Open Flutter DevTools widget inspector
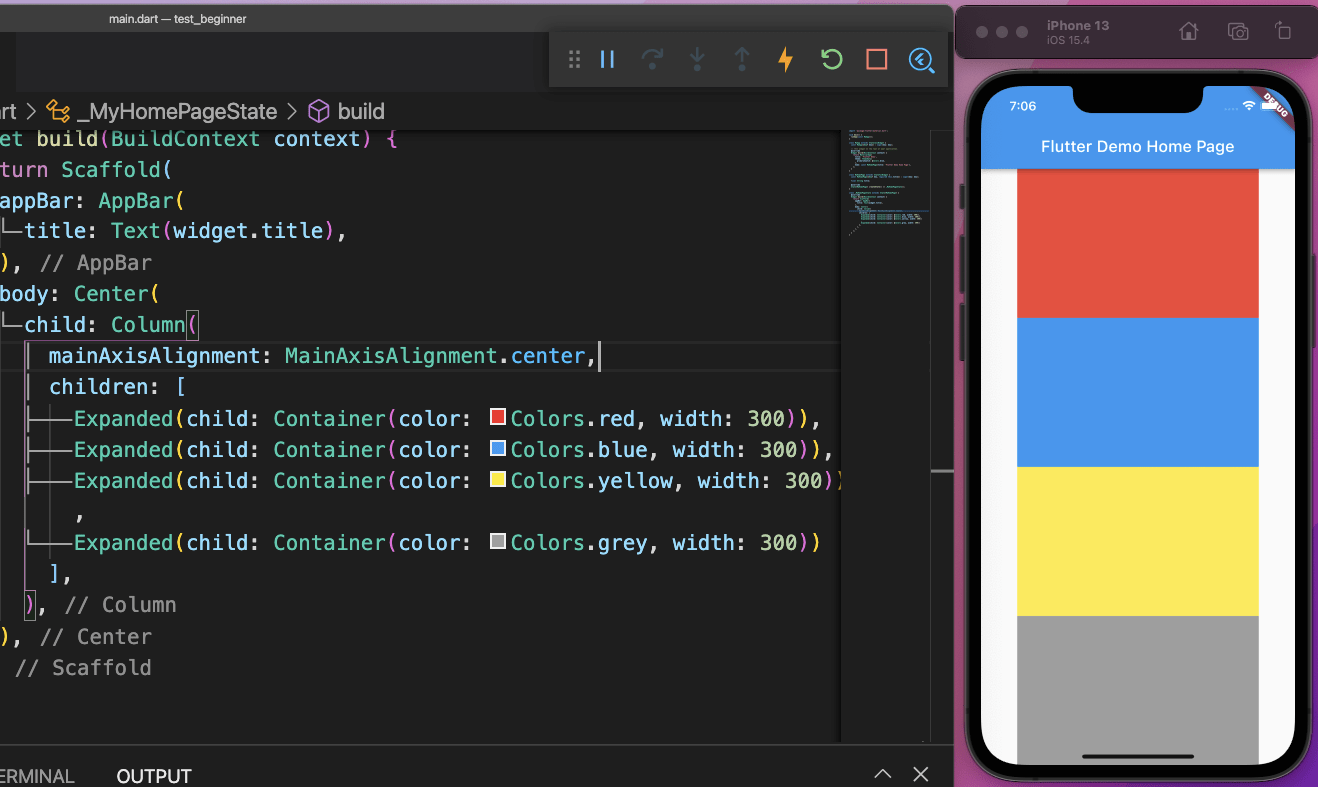The width and height of the screenshot is (1318, 787). pos(921,60)
